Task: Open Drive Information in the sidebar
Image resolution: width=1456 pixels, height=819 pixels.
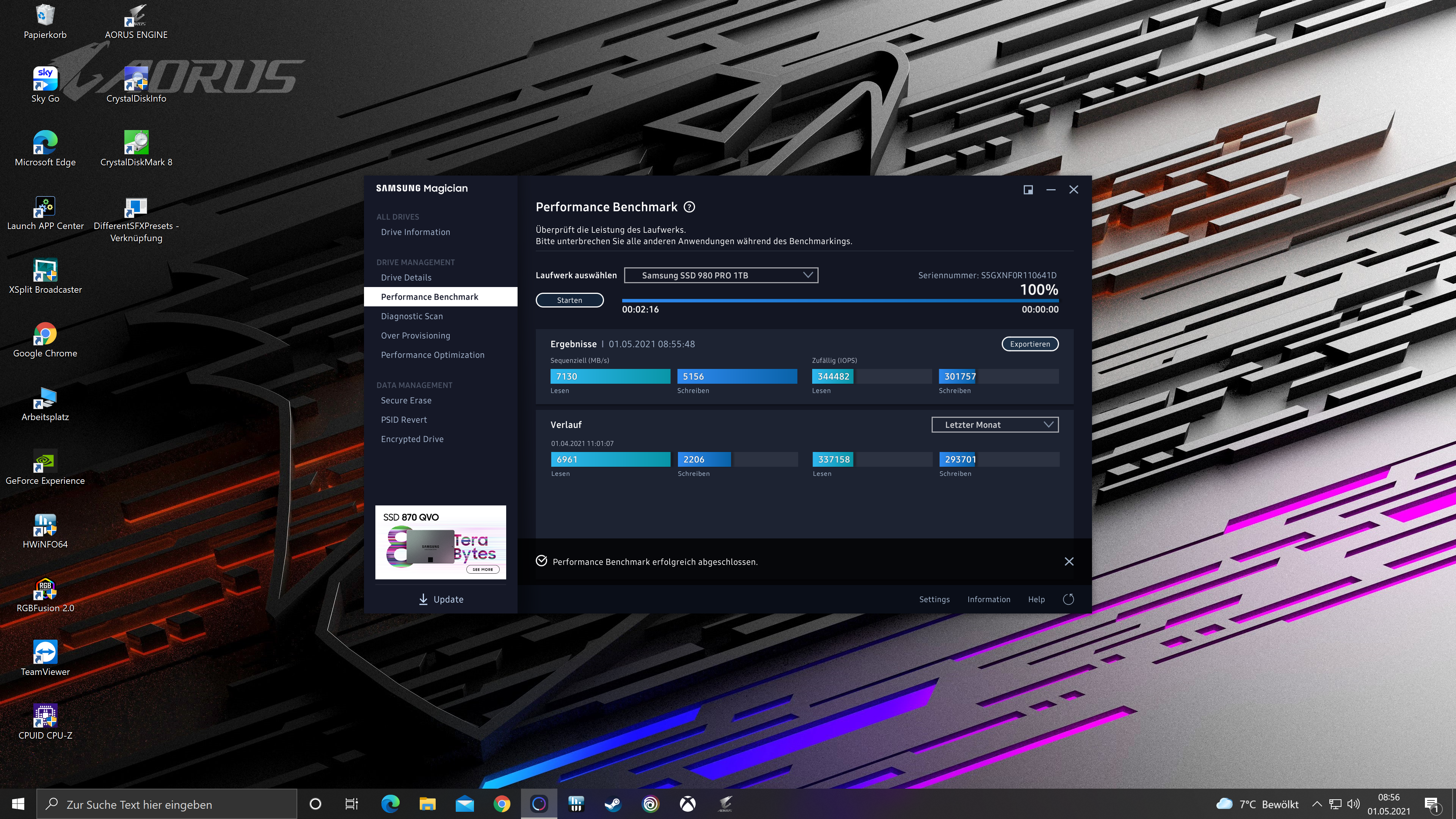Action: coord(416,232)
